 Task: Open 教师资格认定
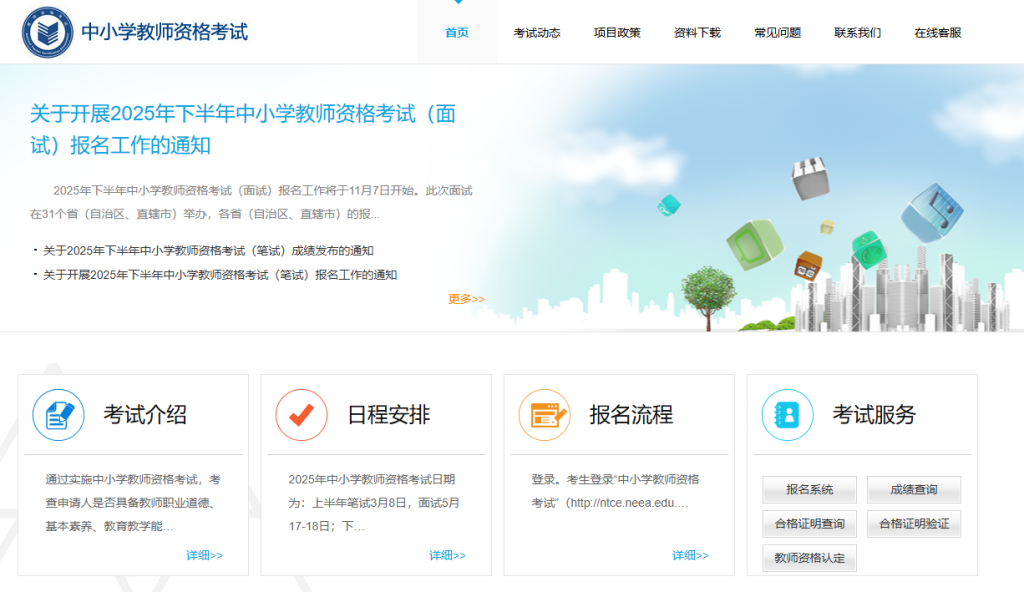(810, 557)
